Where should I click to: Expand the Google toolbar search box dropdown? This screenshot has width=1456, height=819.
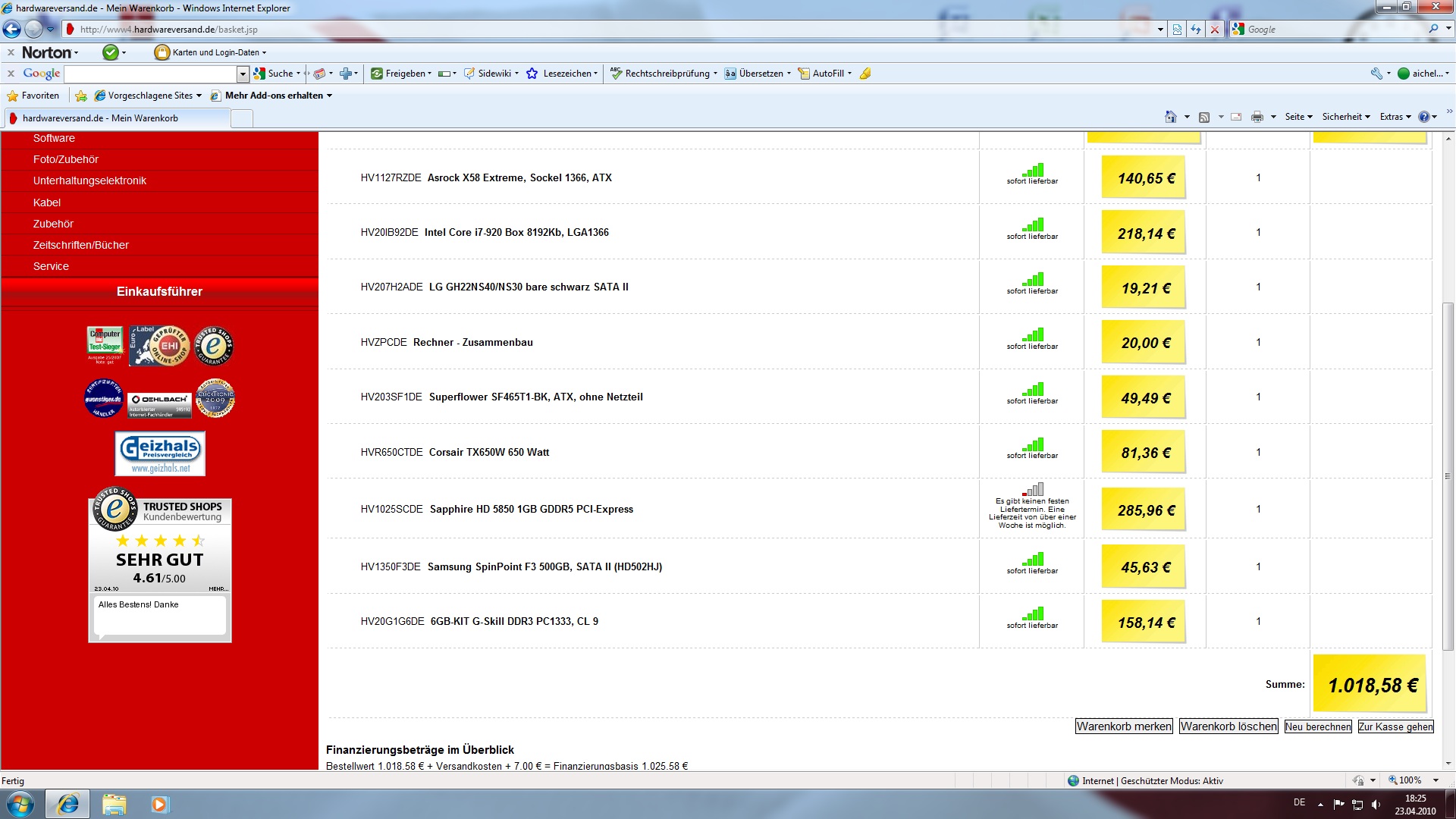pyautogui.click(x=243, y=74)
